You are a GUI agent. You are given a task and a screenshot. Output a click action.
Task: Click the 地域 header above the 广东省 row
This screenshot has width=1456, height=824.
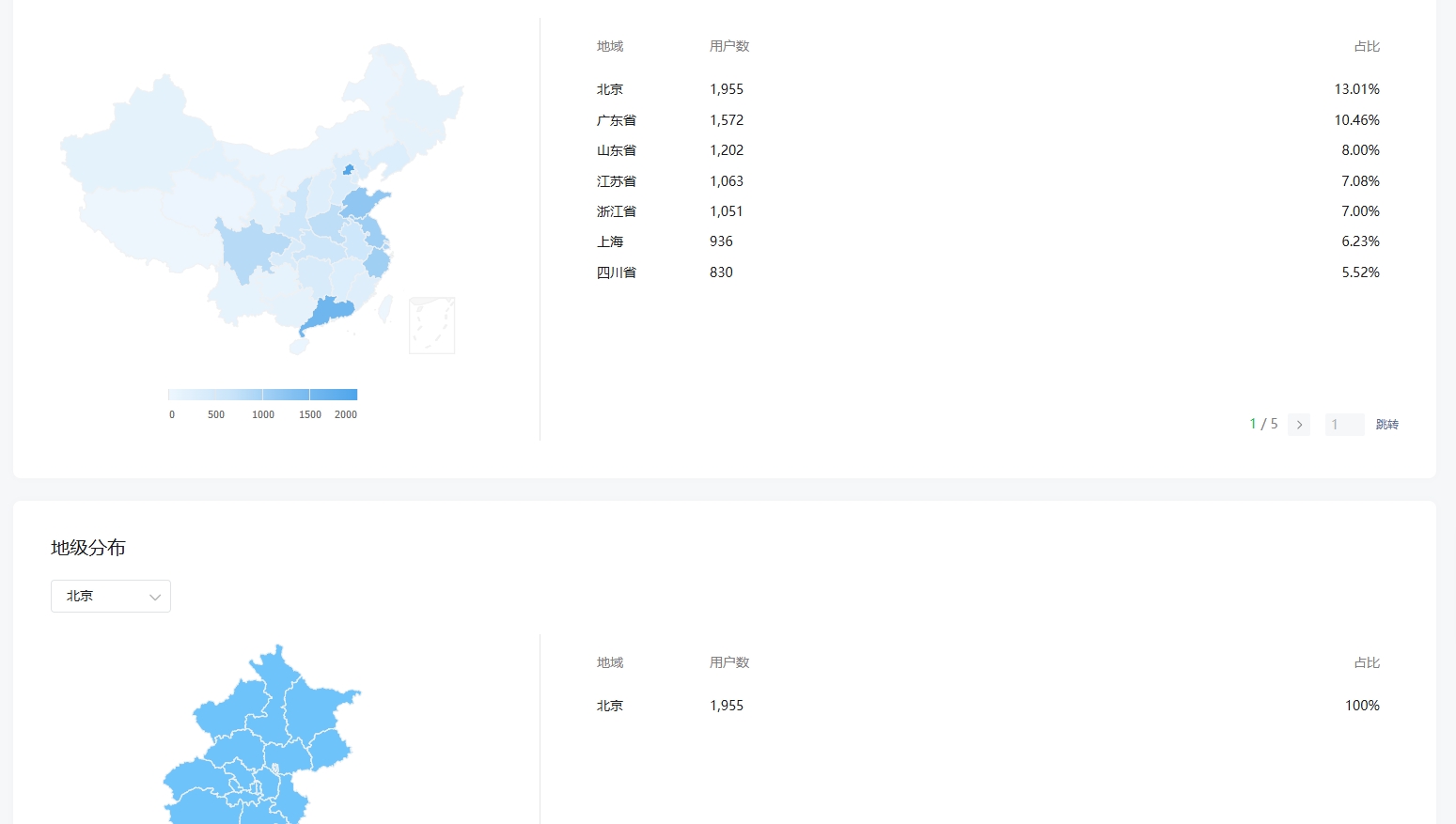click(610, 46)
